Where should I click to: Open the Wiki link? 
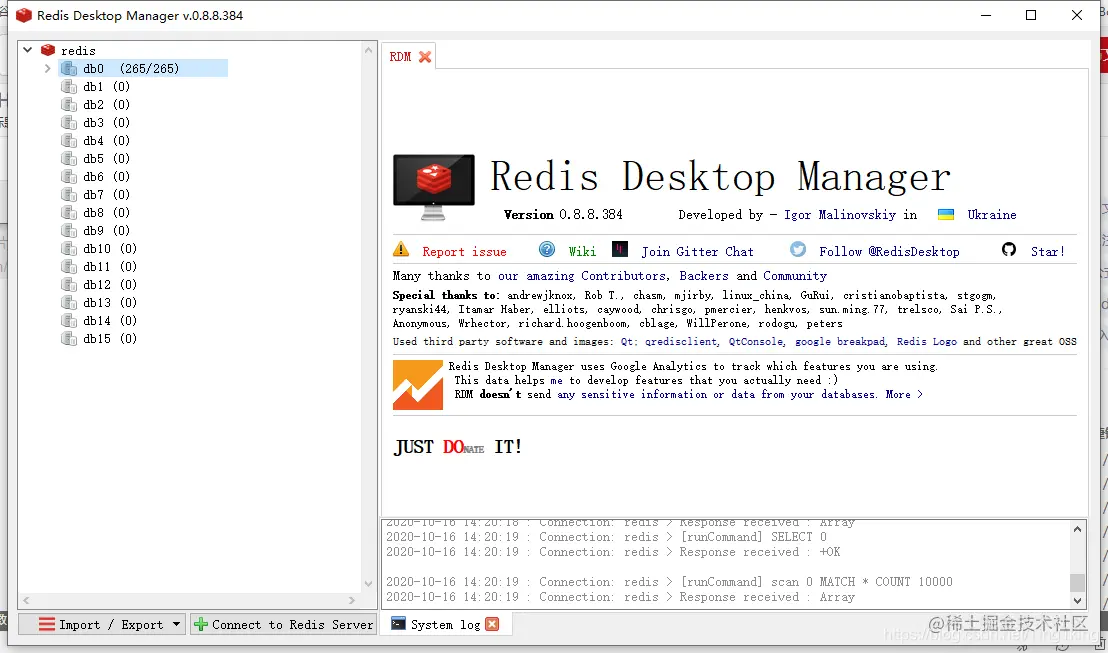pos(582,252)
